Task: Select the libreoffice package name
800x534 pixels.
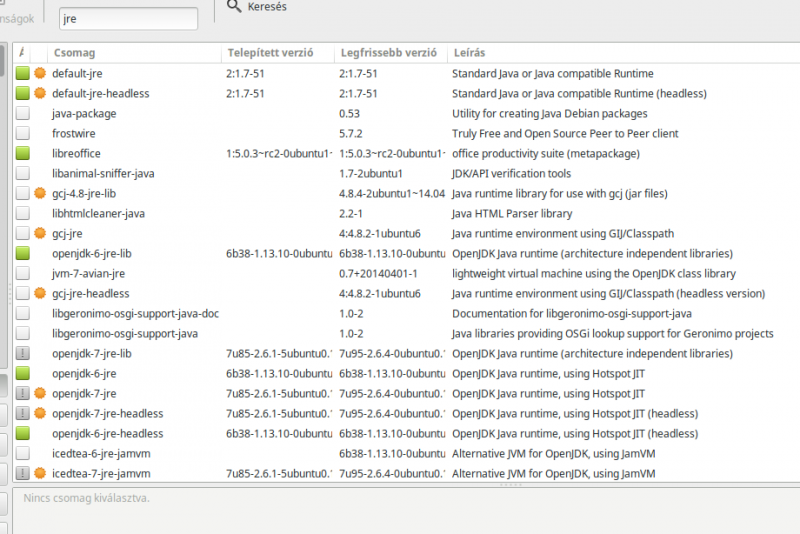Action: click(x=76, y=153)
